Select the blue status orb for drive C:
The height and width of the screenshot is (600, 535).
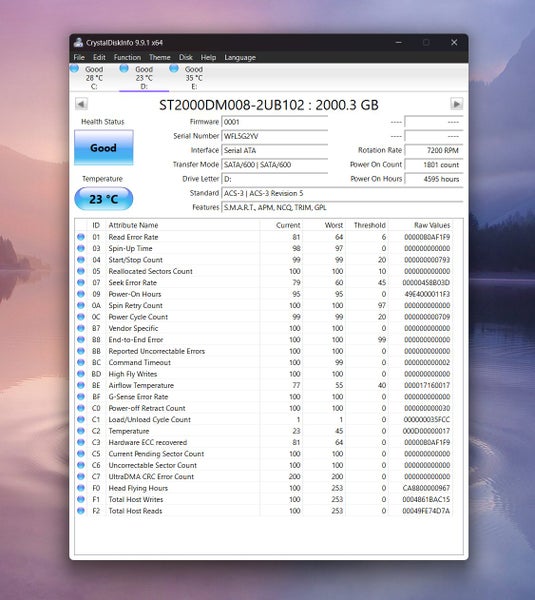[x=74, y=68]
